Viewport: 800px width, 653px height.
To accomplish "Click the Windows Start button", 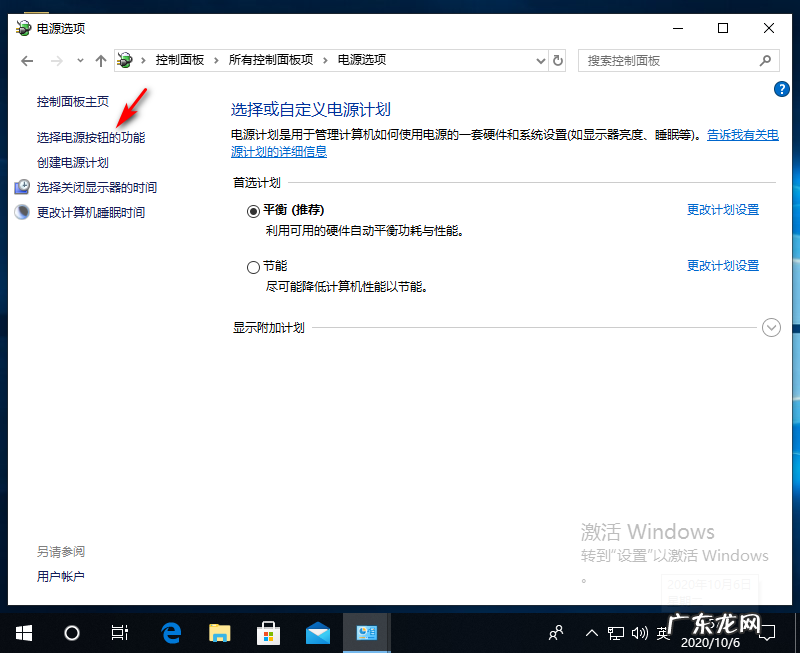I will click(x=23, y=632).
